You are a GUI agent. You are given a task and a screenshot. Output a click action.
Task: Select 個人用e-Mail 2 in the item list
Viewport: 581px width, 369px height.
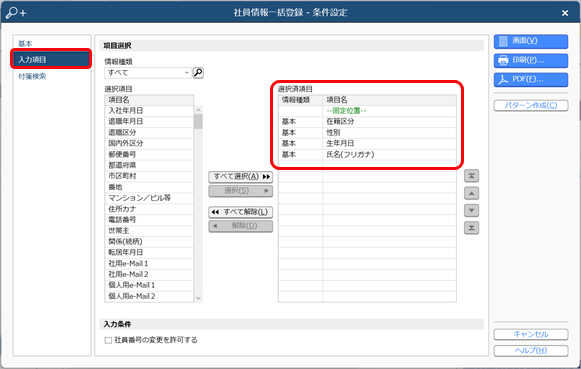[149, 296]
